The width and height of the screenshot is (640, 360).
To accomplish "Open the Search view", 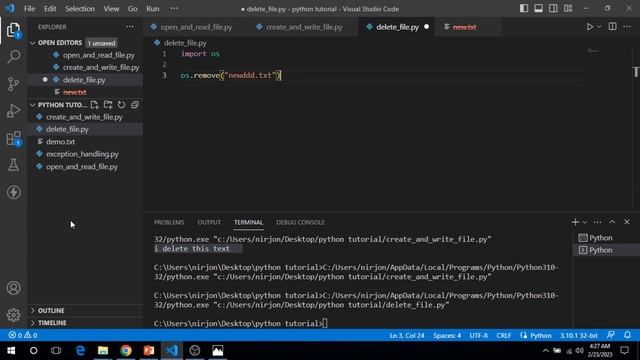I will pos(13,57).
